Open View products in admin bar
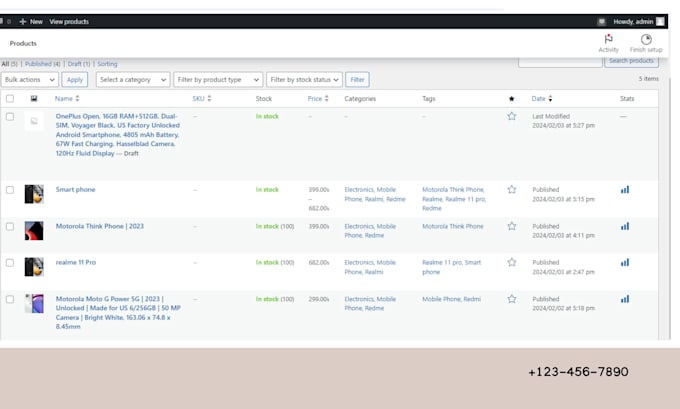 [x=69, y=22]
